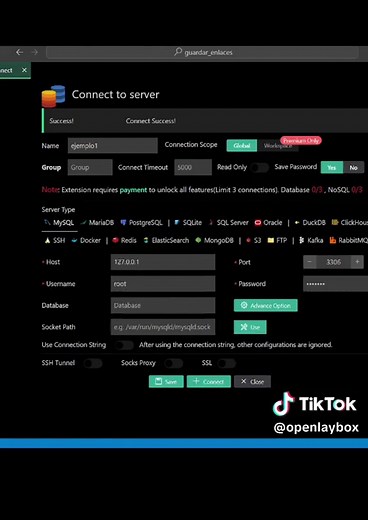Select the MariaDB server type
The image size is (368, 520).
coord(97,223)
